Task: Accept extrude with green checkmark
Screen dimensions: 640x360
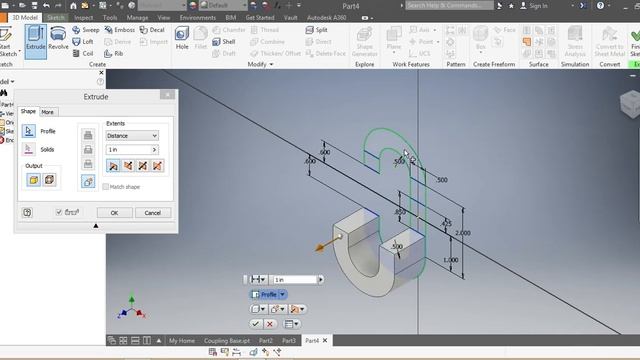Action: pos(256,324)
